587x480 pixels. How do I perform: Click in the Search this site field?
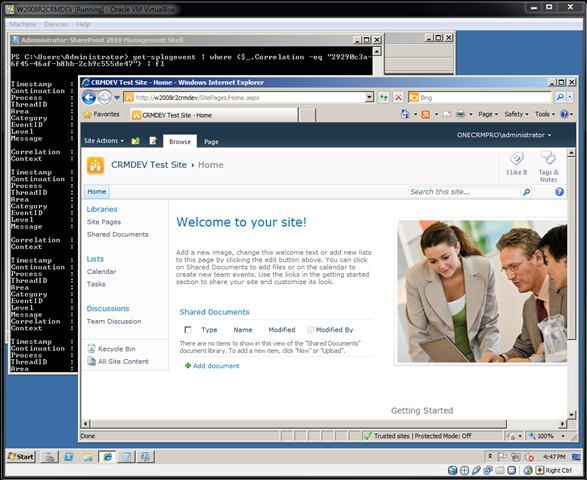pyautogui.click(x=464, y=192)
